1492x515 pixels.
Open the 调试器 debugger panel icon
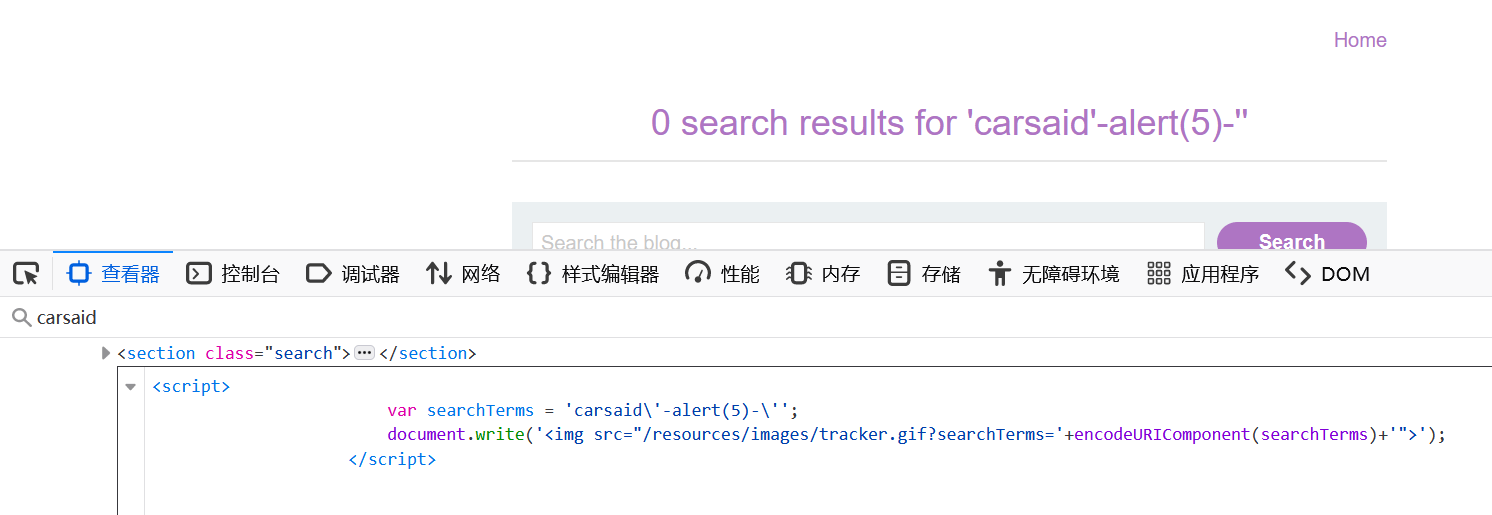(319, 273)
